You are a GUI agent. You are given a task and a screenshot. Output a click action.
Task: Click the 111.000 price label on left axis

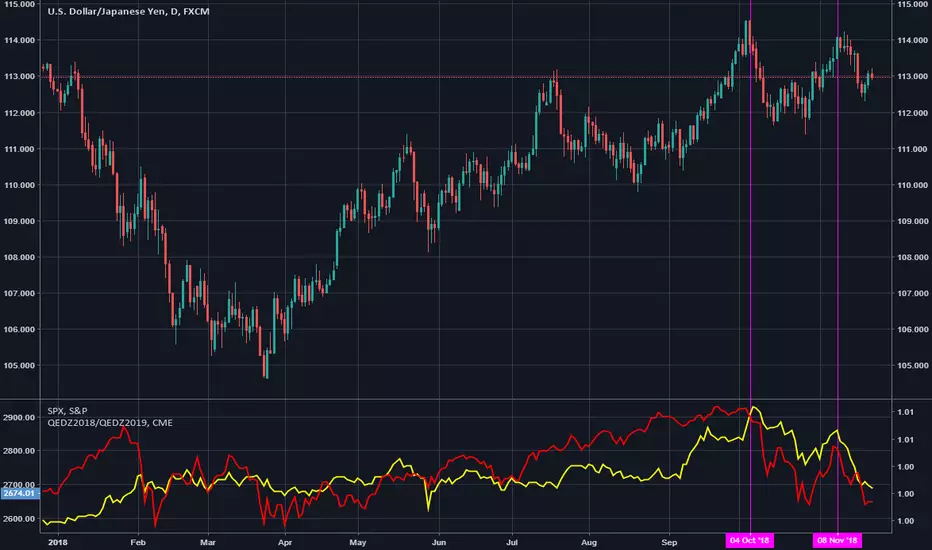pyautogui.click(x=19, y=149)
